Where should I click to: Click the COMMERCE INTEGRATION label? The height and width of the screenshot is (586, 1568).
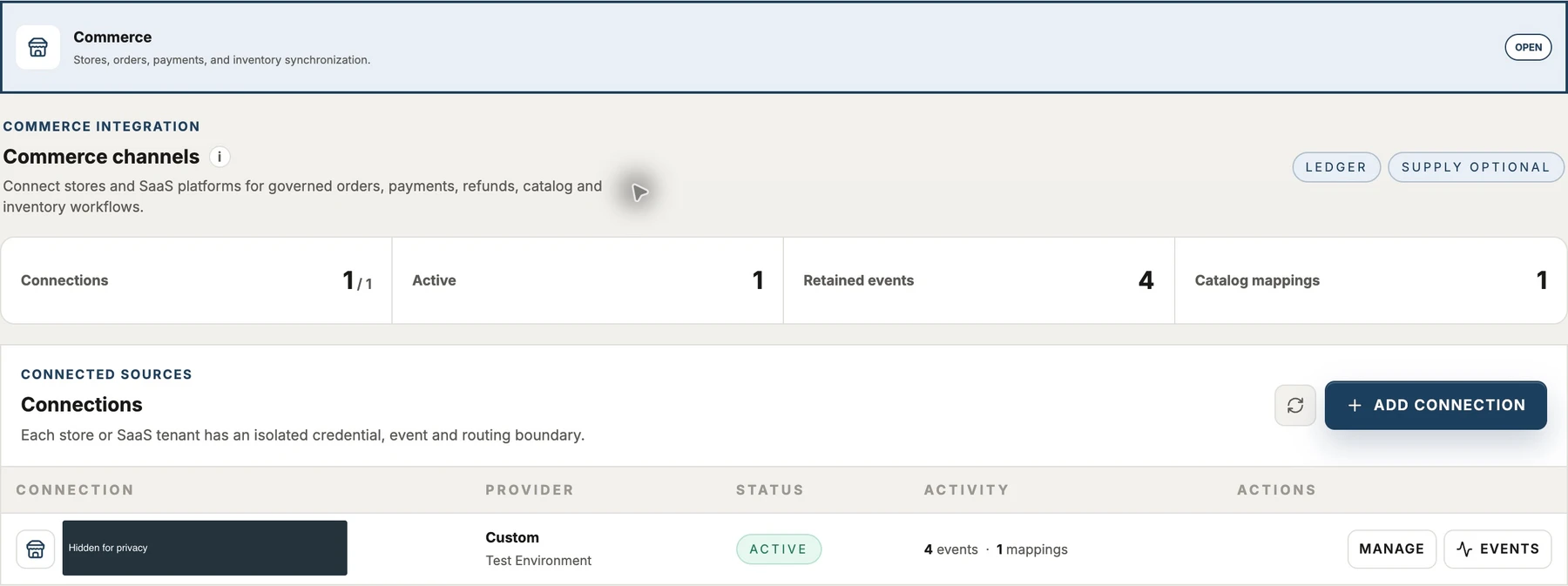click(x=102, y=126)
